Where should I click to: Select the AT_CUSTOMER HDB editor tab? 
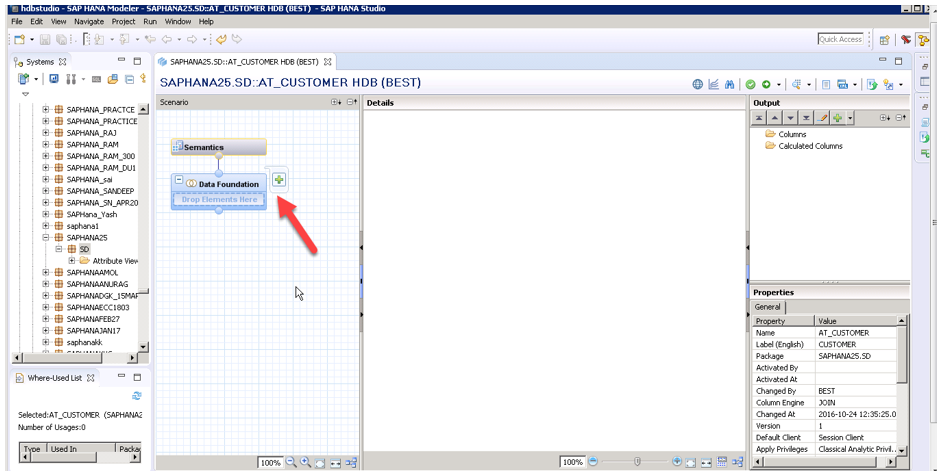pos(244,62)
